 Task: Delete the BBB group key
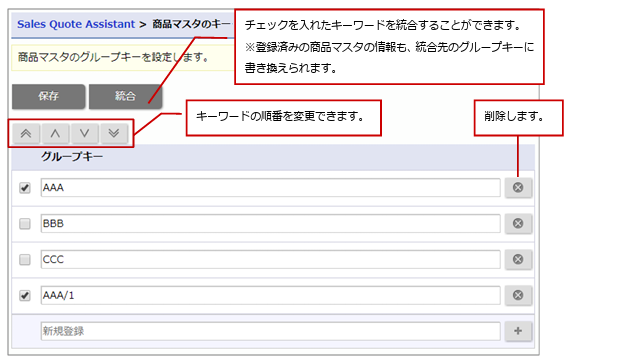click(x=518, y=224)
